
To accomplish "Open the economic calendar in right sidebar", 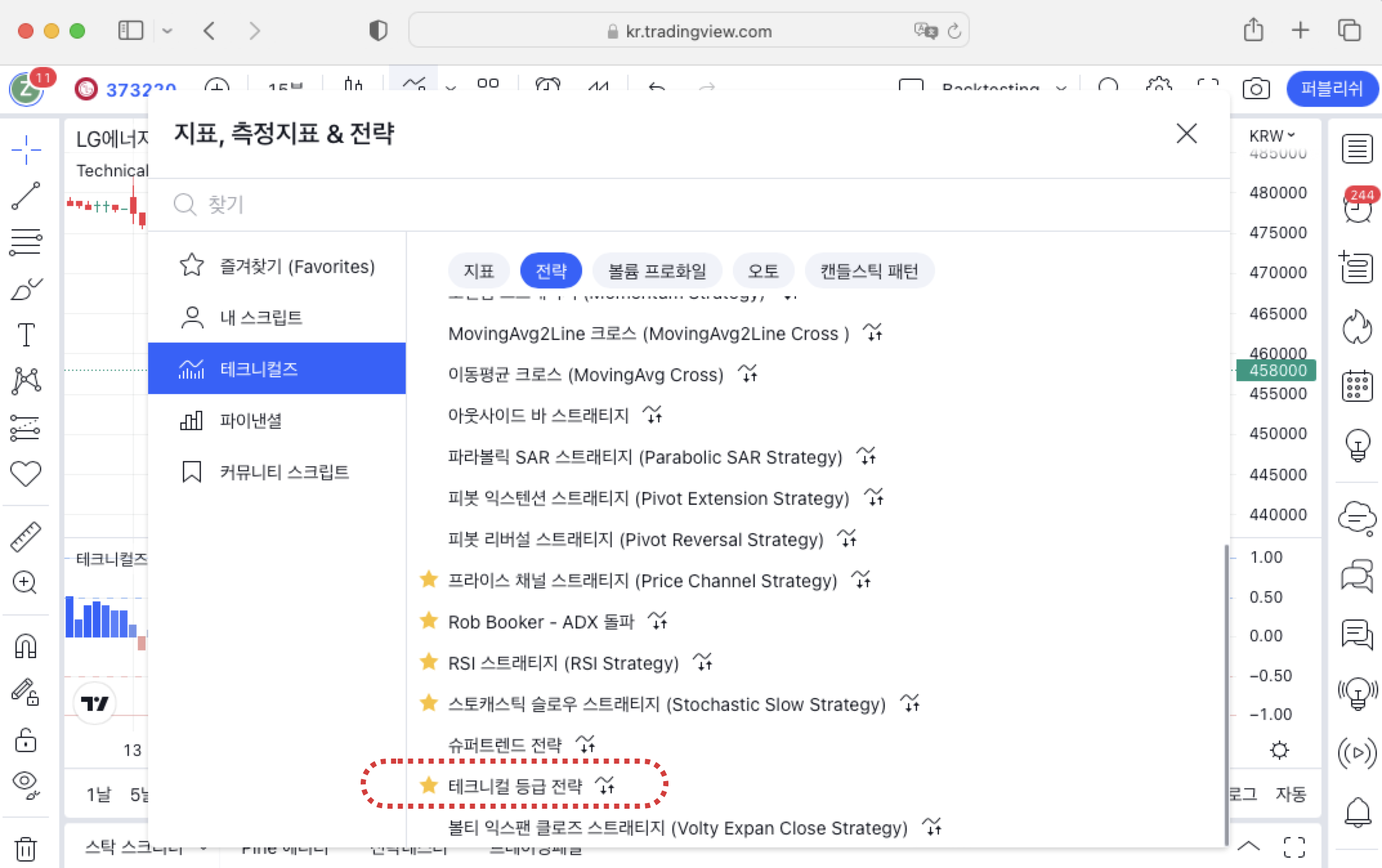I will 1358,386.
